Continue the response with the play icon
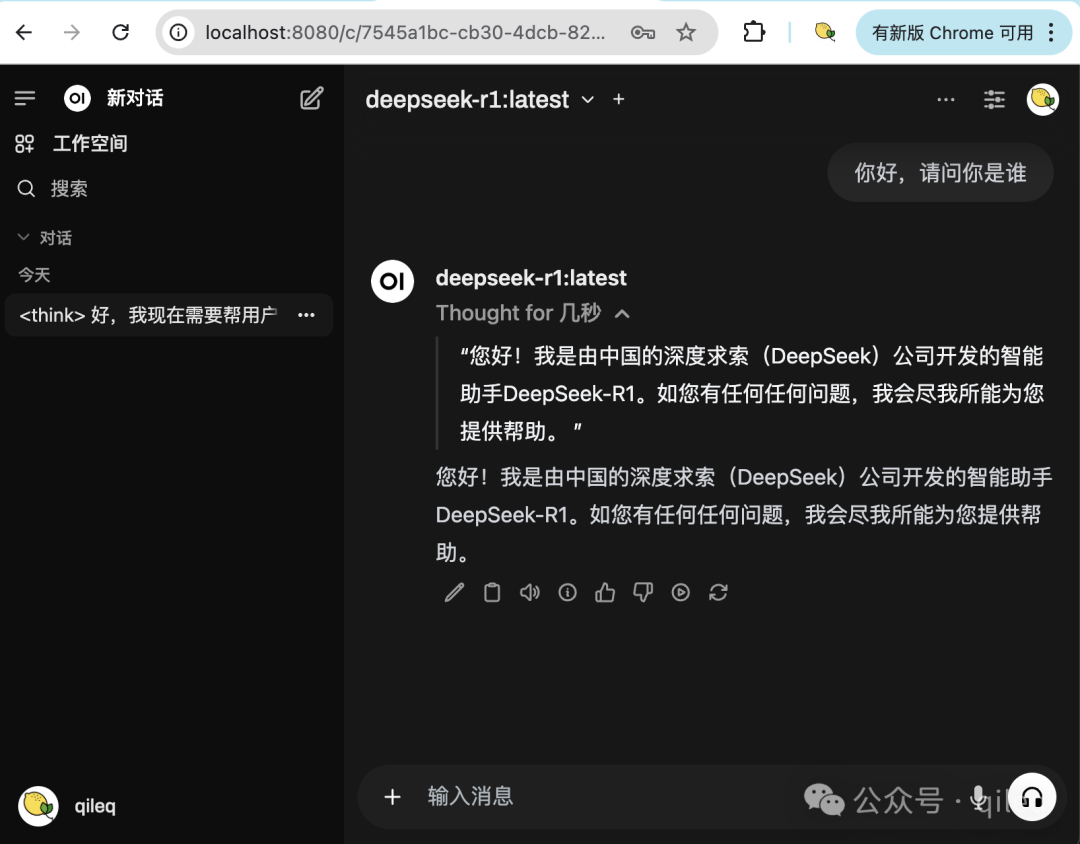Screen dimensions: 1080x844 (681, 593)
